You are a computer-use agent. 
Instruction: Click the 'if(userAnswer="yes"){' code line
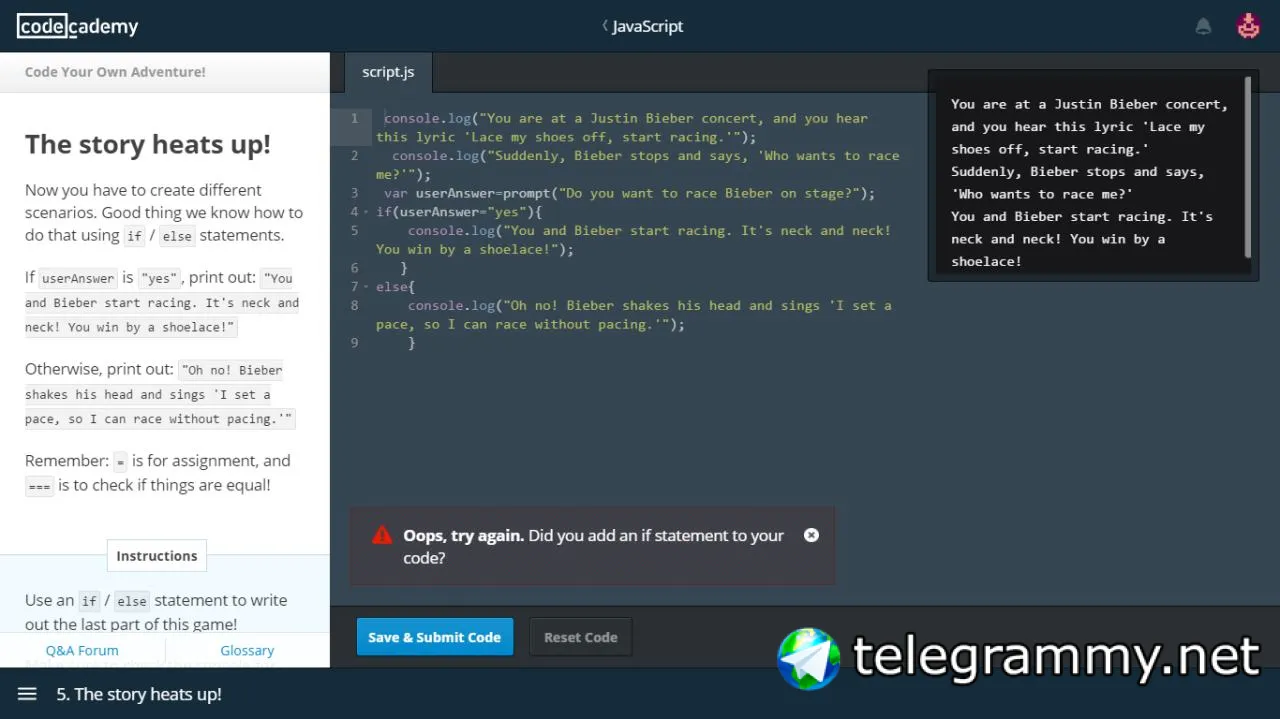click(459, 212)
